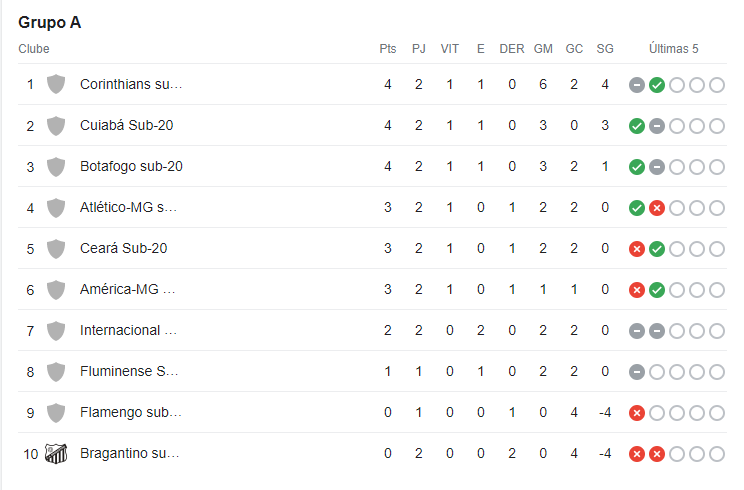Click the Grupo A heading

pos(50,22)
